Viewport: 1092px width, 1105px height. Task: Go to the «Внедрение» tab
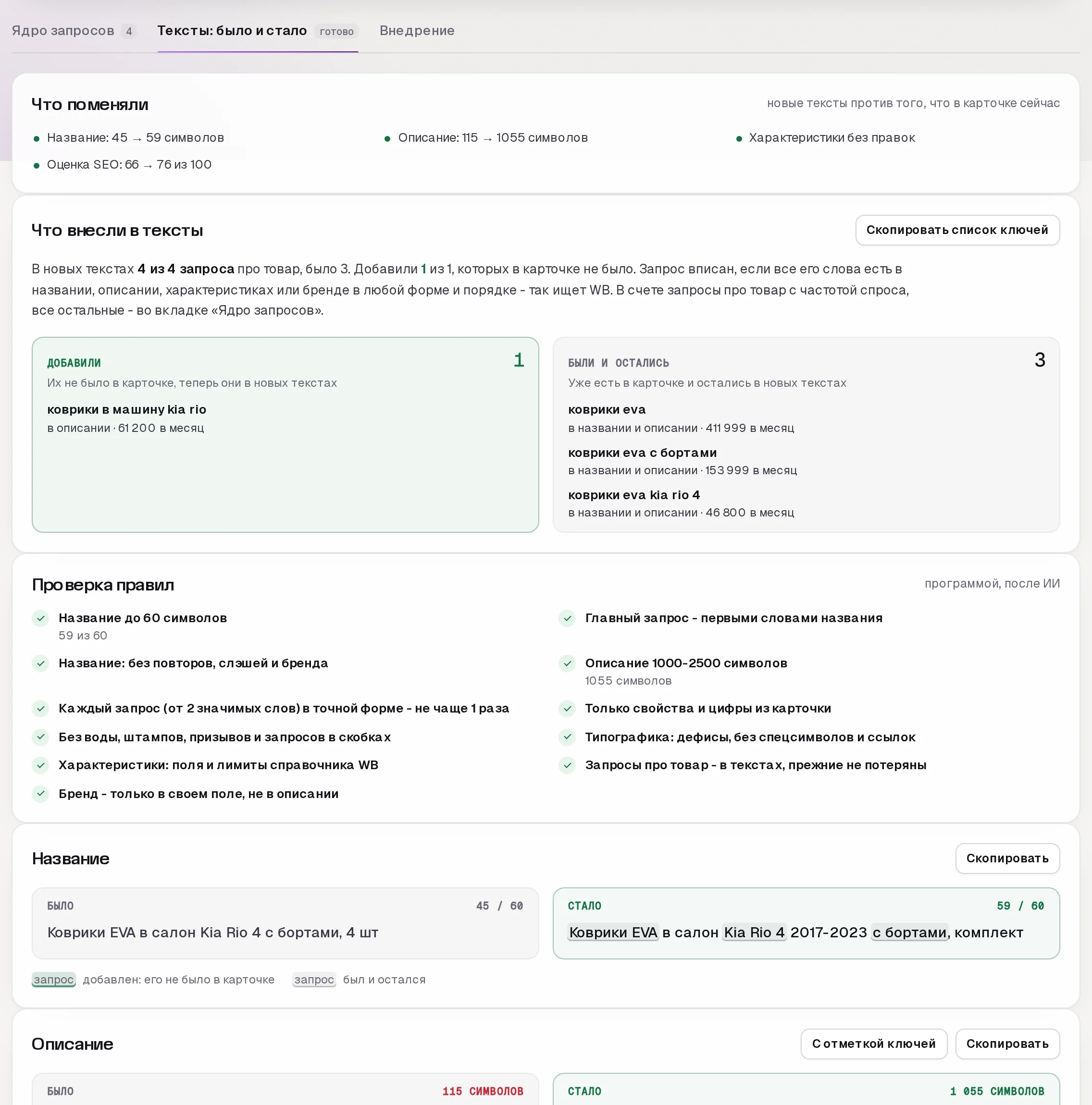pyautogui.click(x=417, y=31)
